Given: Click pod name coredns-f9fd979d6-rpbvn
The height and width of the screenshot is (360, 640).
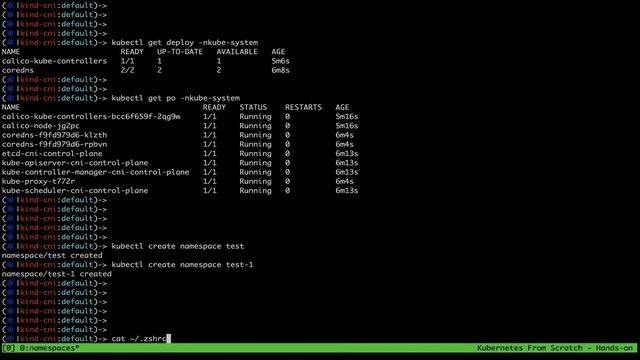Looking at the screenshot, I should point(54,144).
